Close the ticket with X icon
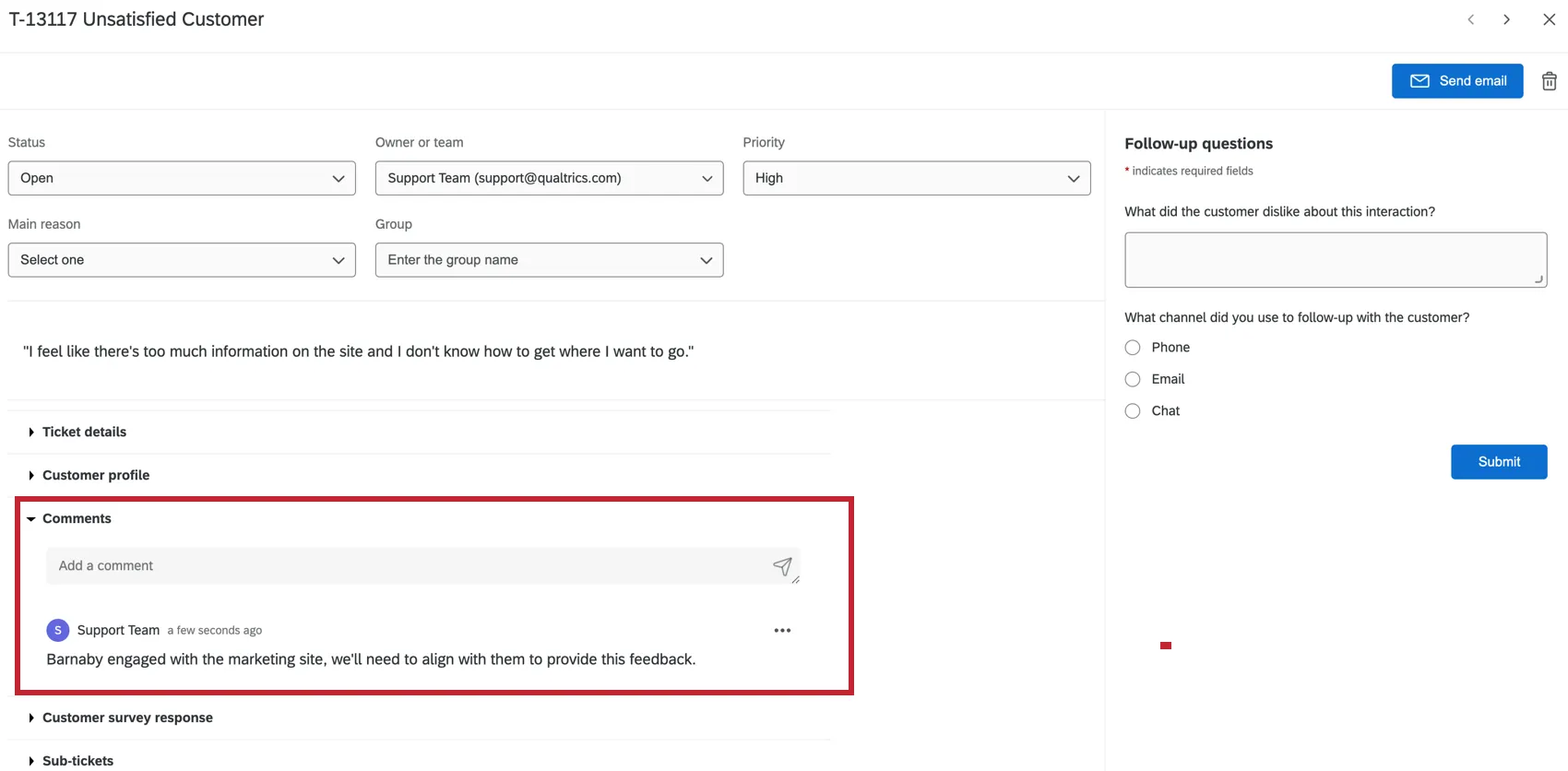1568x771 pixels. (1550, 19)
